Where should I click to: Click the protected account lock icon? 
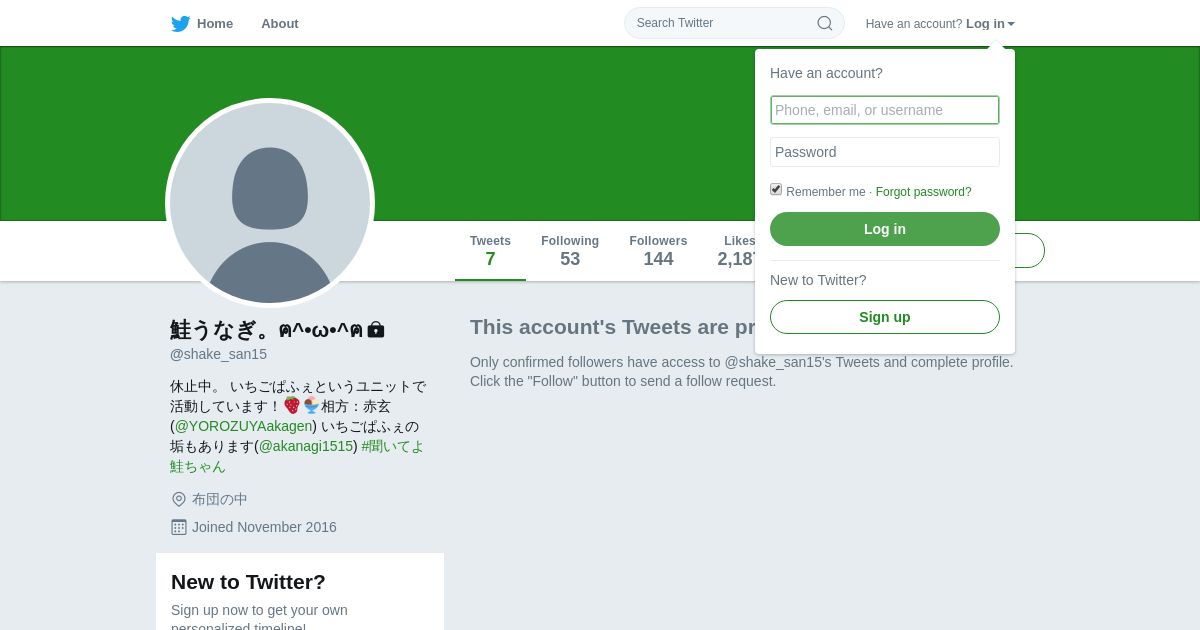tap(376, 330)
